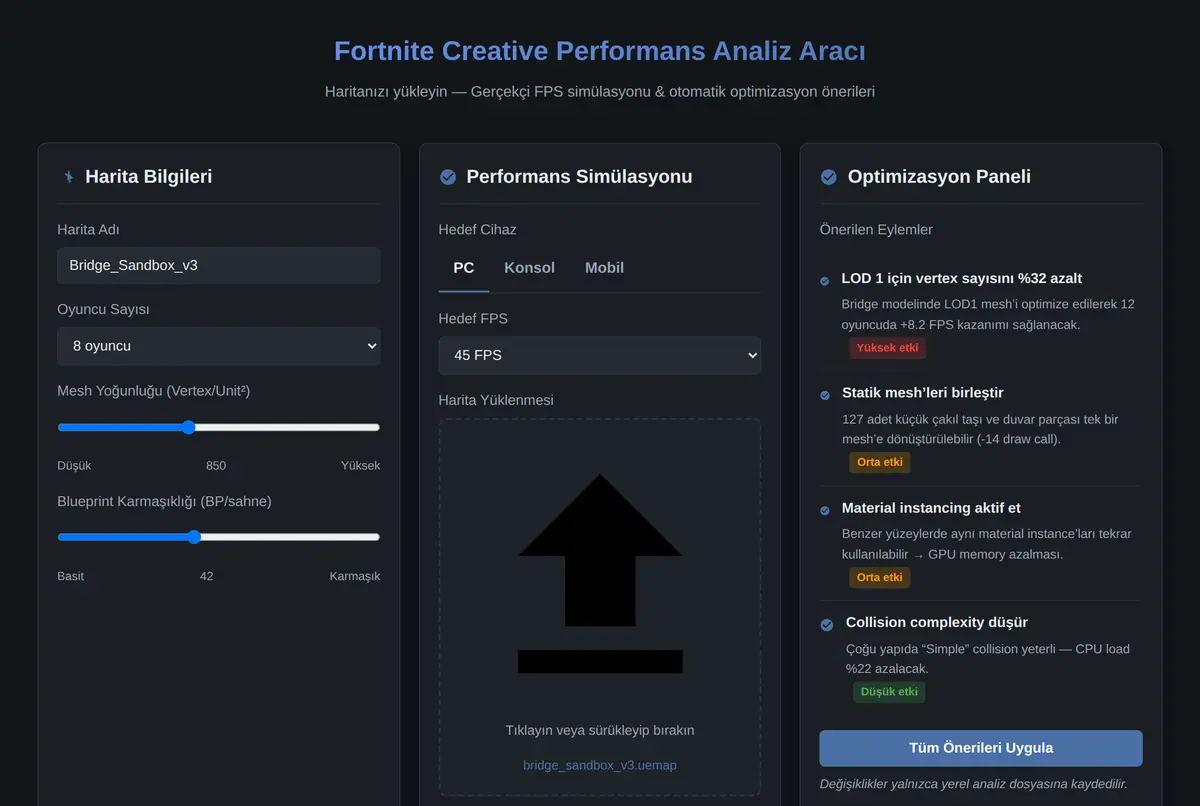Click the 'Material instancing aktif et' title

tap(931, 508)
